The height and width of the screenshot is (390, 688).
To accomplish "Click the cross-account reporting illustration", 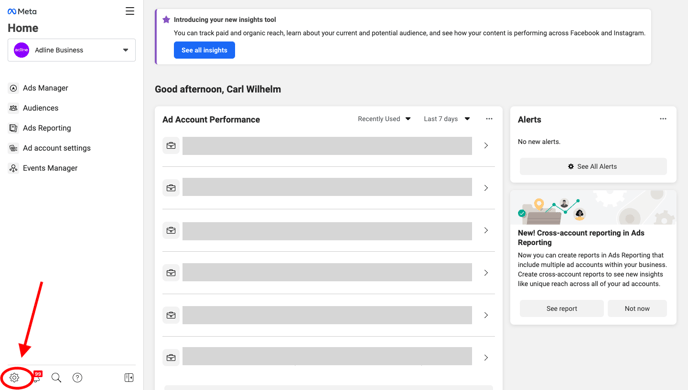I will (x=593, y=208).
